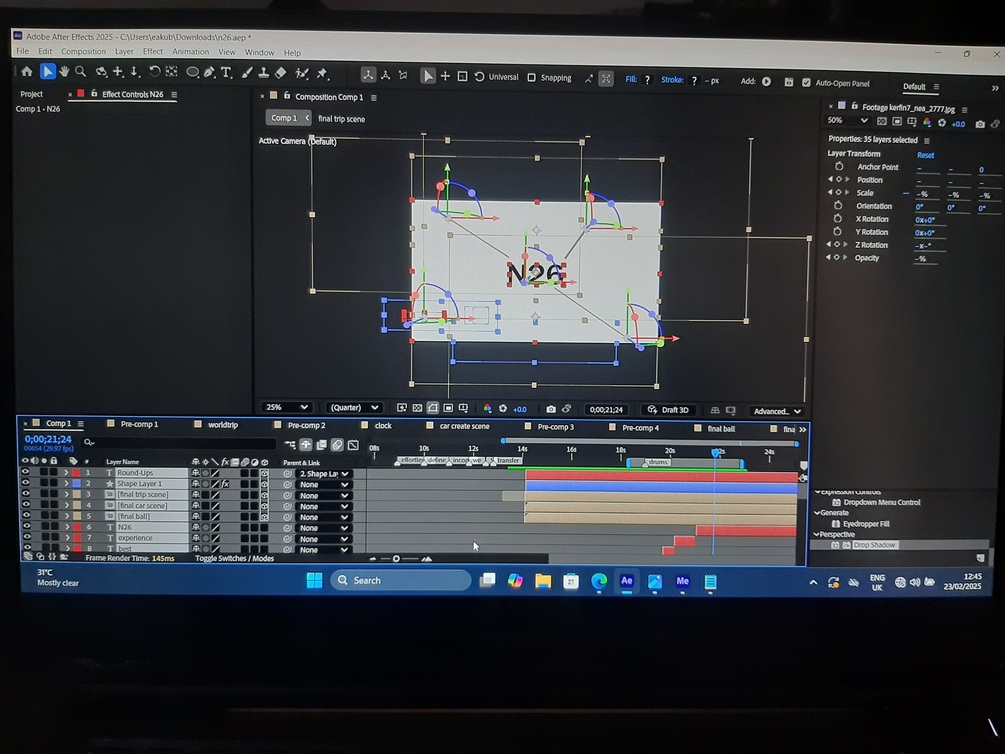
Task: Hide the Round-Ups layer
Action: [26, 472]
